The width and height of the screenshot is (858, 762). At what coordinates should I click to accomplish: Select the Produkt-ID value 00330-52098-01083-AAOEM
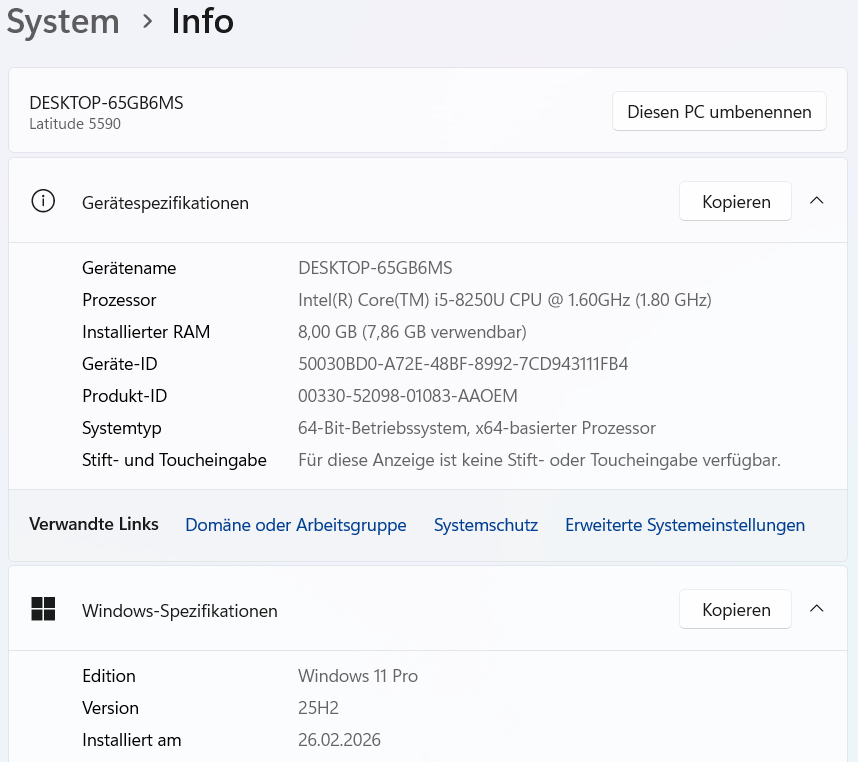[408, 396]
